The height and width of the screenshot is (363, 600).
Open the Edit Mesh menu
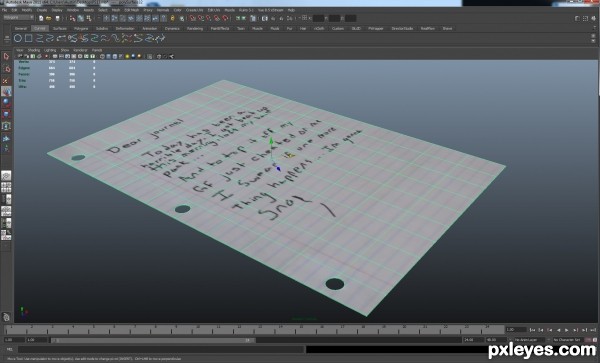coord(132,10)
